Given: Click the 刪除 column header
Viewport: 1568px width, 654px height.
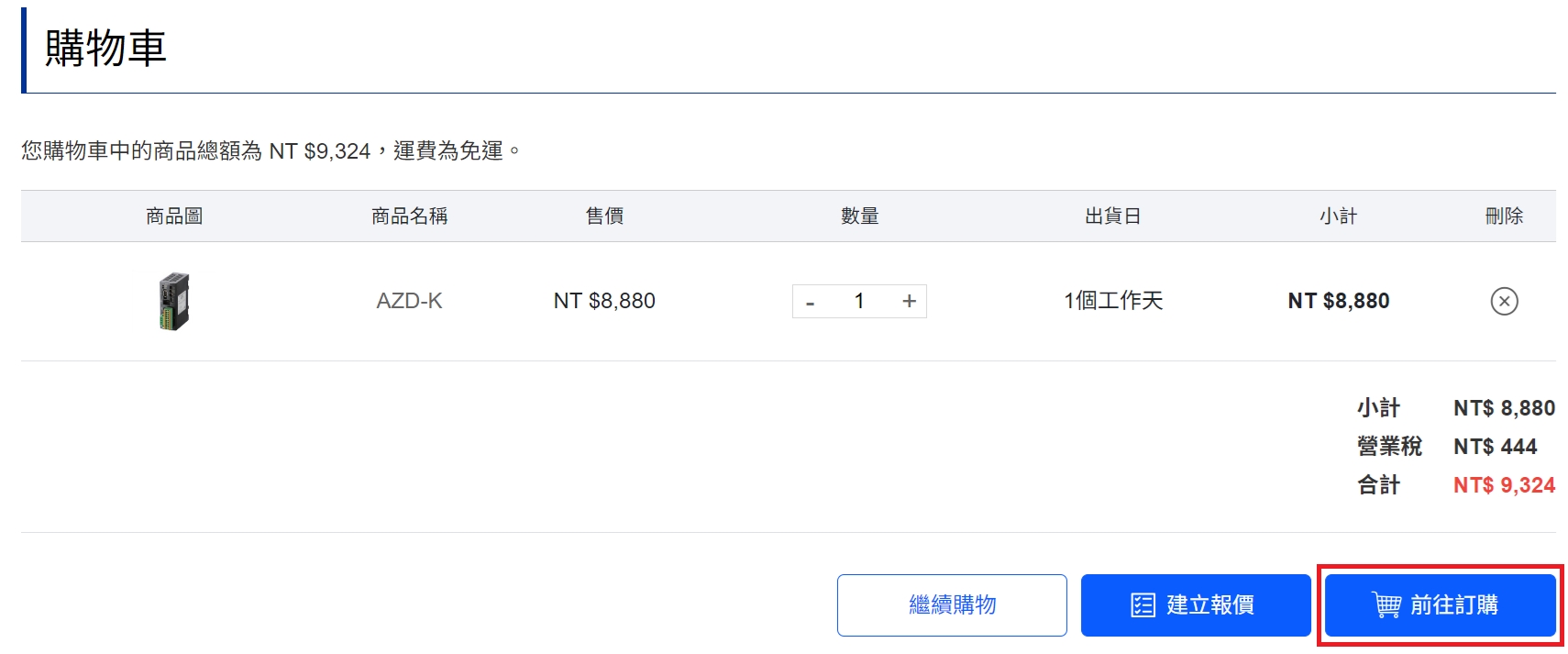Looking at the screenshot, I should 1504,216.
